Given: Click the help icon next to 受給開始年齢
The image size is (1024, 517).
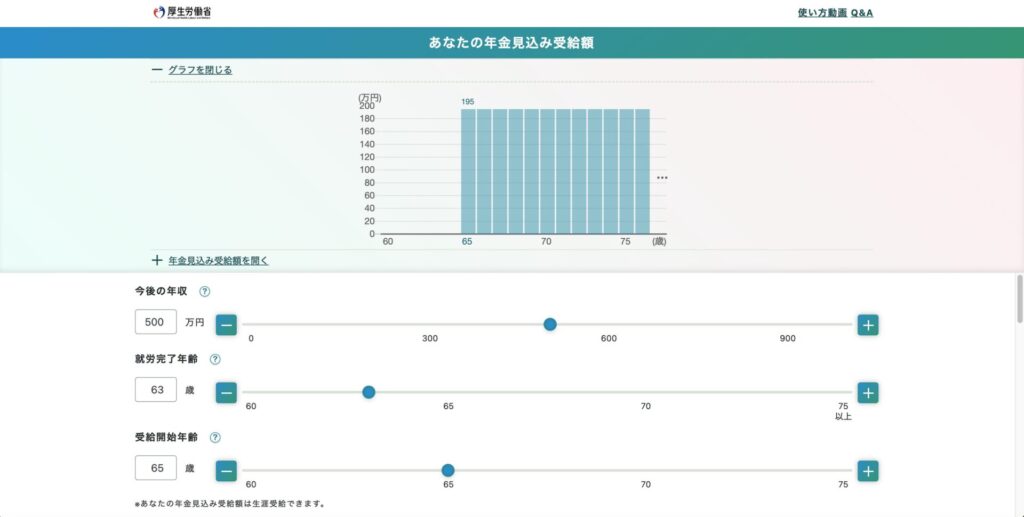Looking at the screenshot, I should point(215,438).
